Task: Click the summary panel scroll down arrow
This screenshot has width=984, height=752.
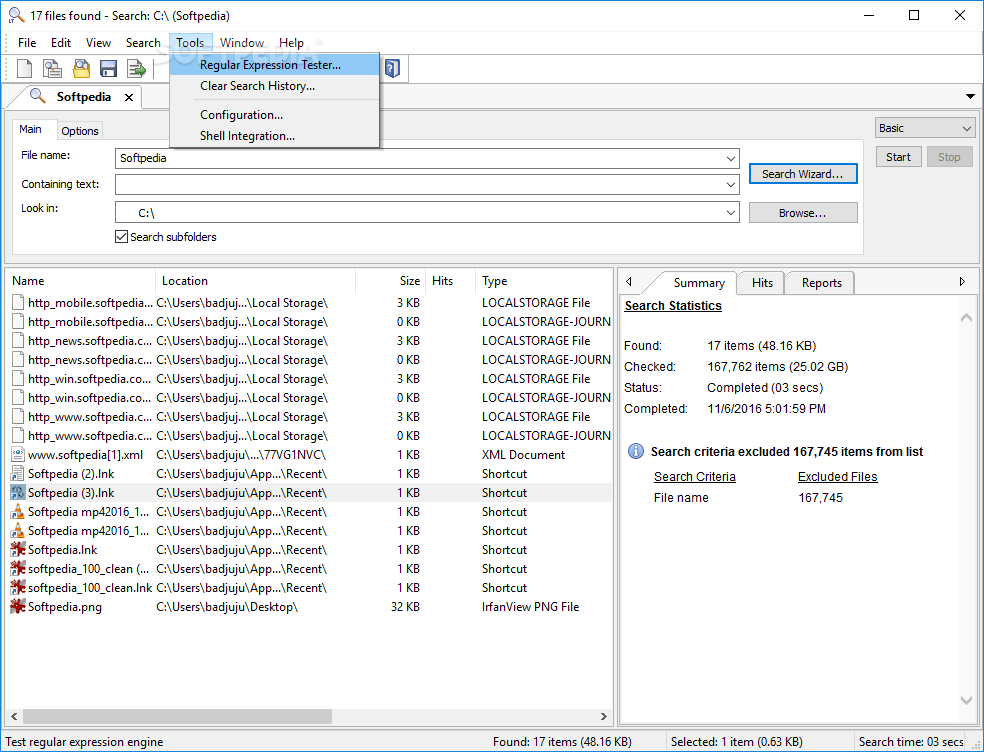Action: (966, 700)
